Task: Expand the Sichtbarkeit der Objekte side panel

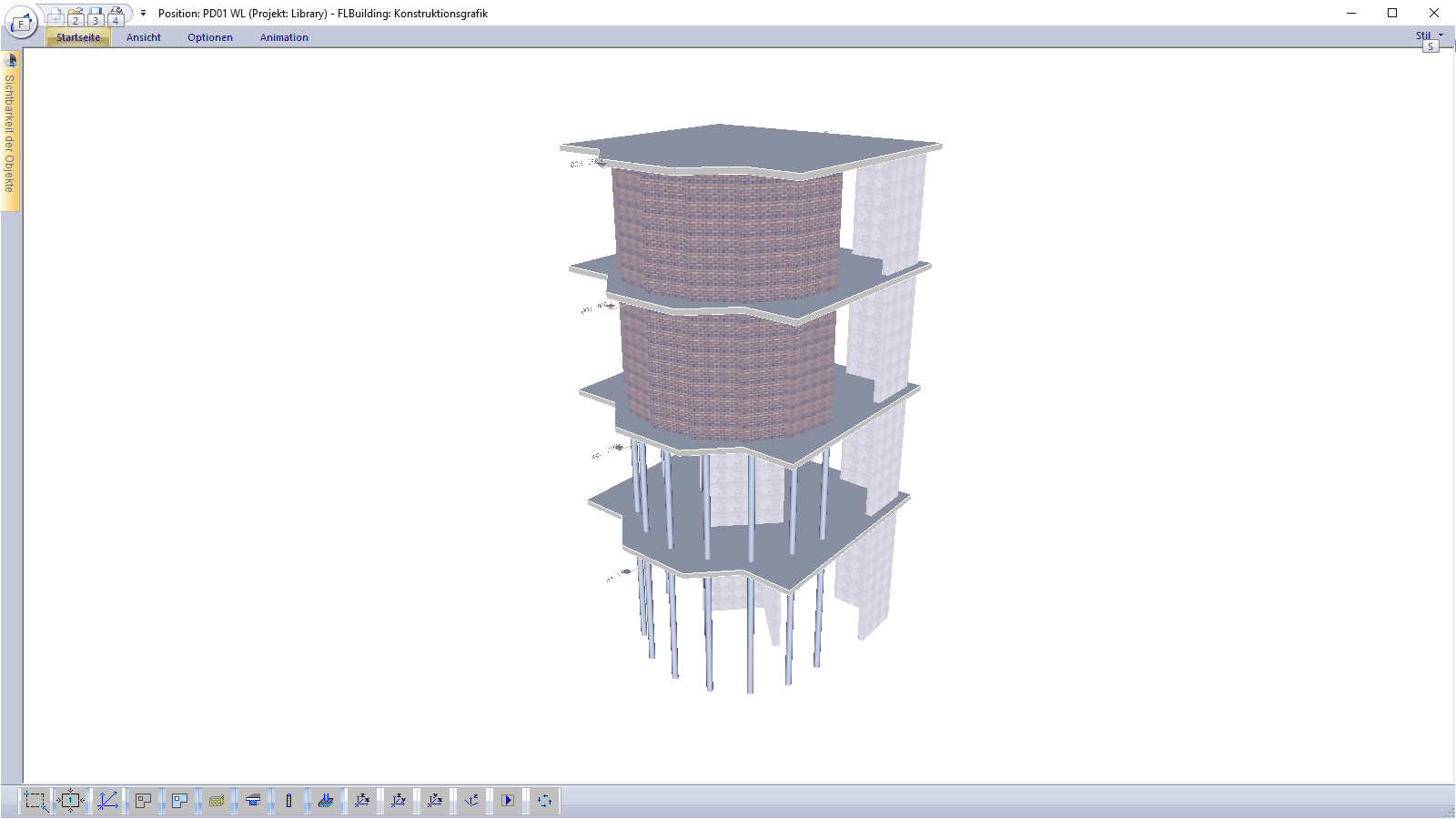Action: click(x=10, y=133)
